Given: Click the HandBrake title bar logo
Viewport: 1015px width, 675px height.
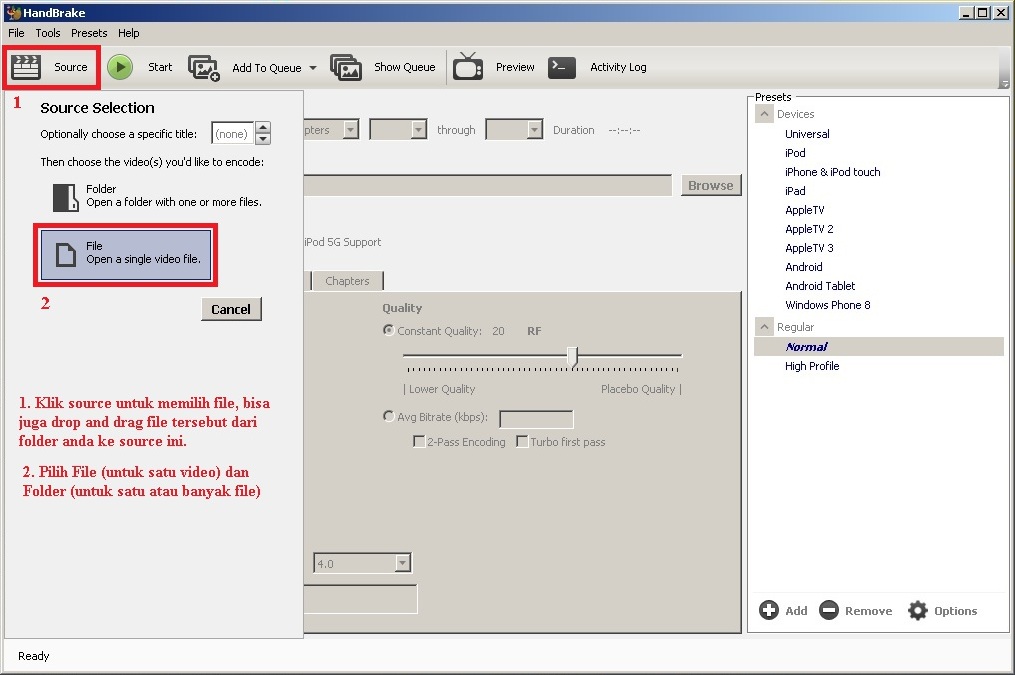Looking at the screenshot, I should pyautogui.click(x=13, y=12).
